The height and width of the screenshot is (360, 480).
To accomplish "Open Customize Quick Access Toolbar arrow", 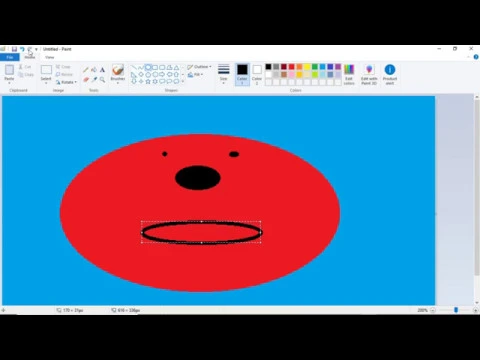I will click(x=36, y=49).
